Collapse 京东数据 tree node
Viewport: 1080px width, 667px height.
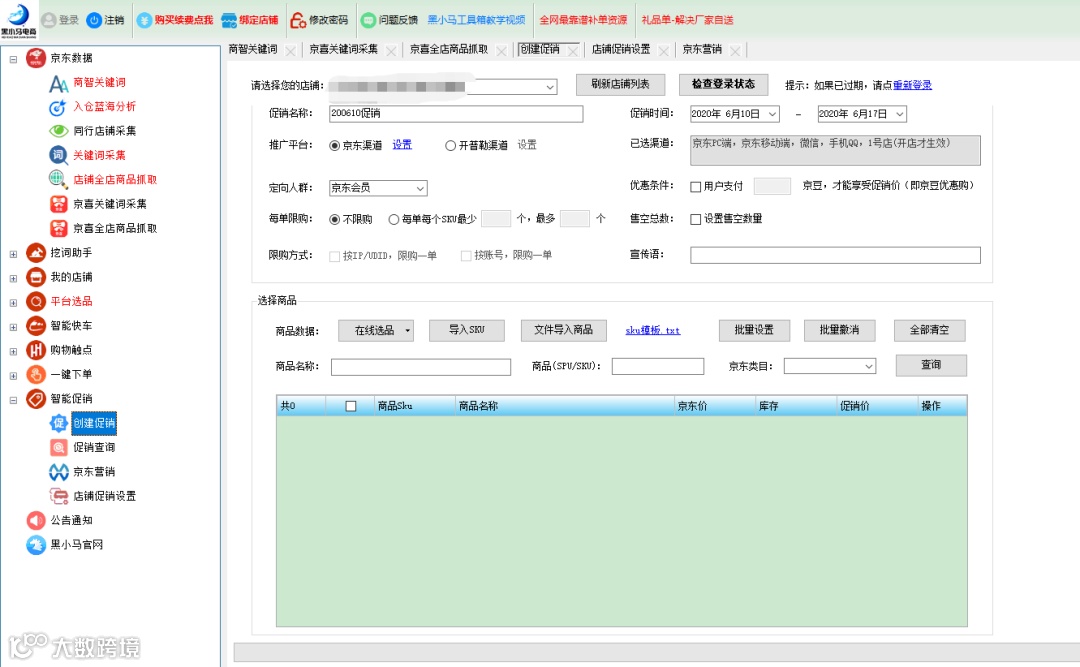coord(13,59)
